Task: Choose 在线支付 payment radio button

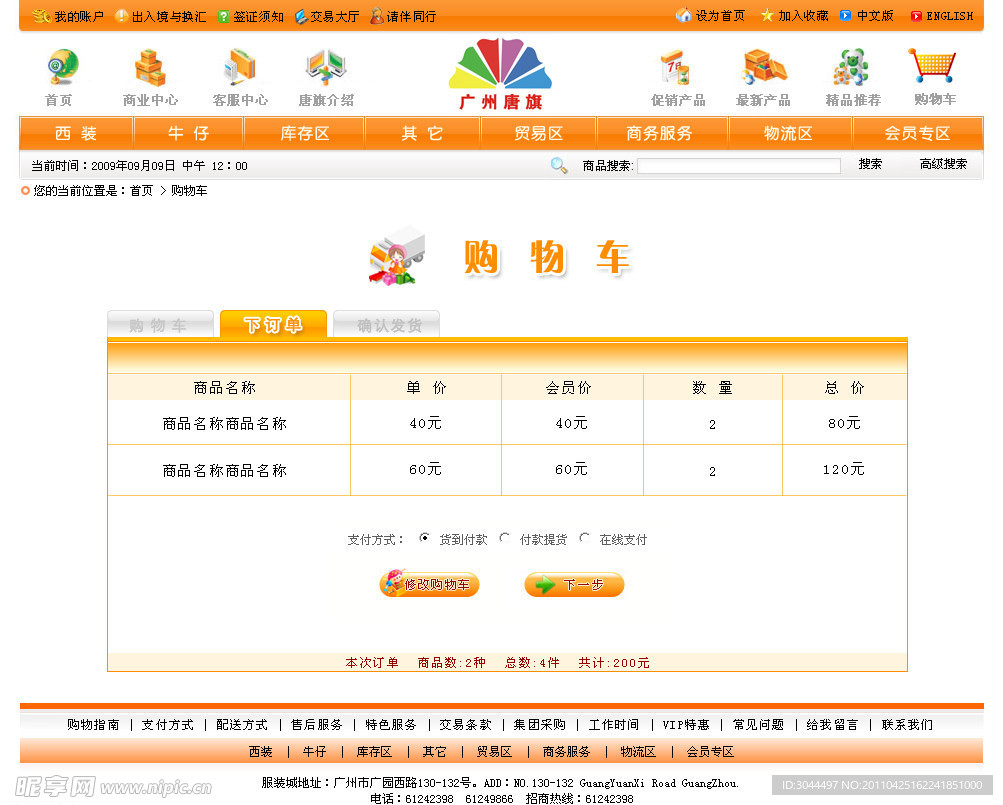Action: coord(585,538)
